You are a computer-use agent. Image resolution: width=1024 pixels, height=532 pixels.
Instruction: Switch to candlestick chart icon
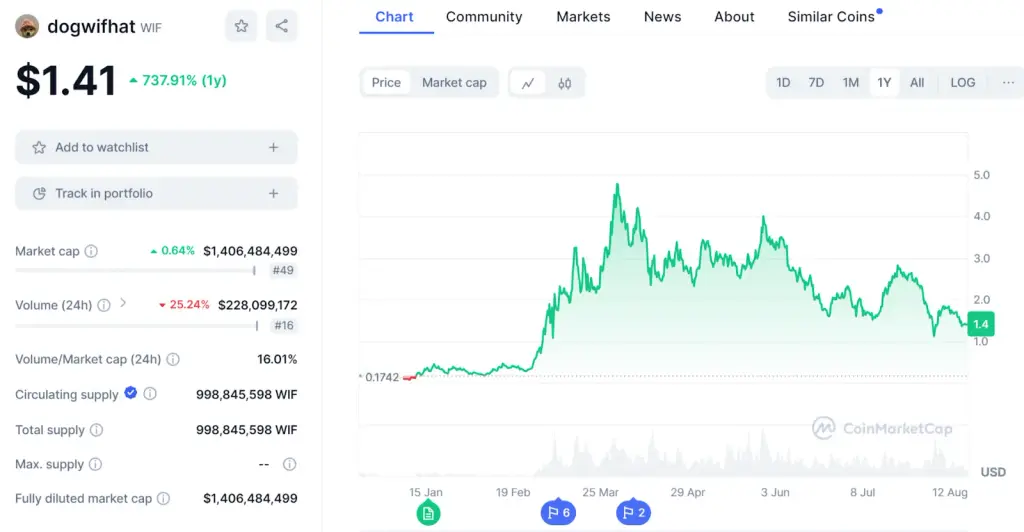point(565,83)
